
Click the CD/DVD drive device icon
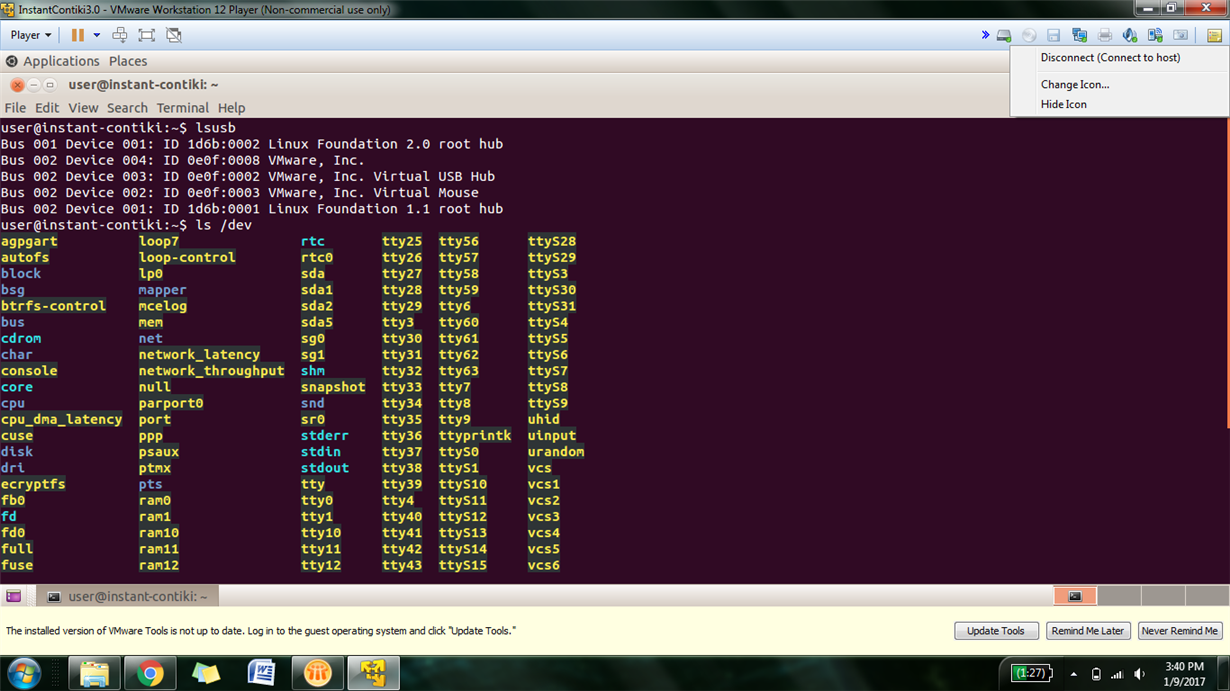click(1029, 36)
